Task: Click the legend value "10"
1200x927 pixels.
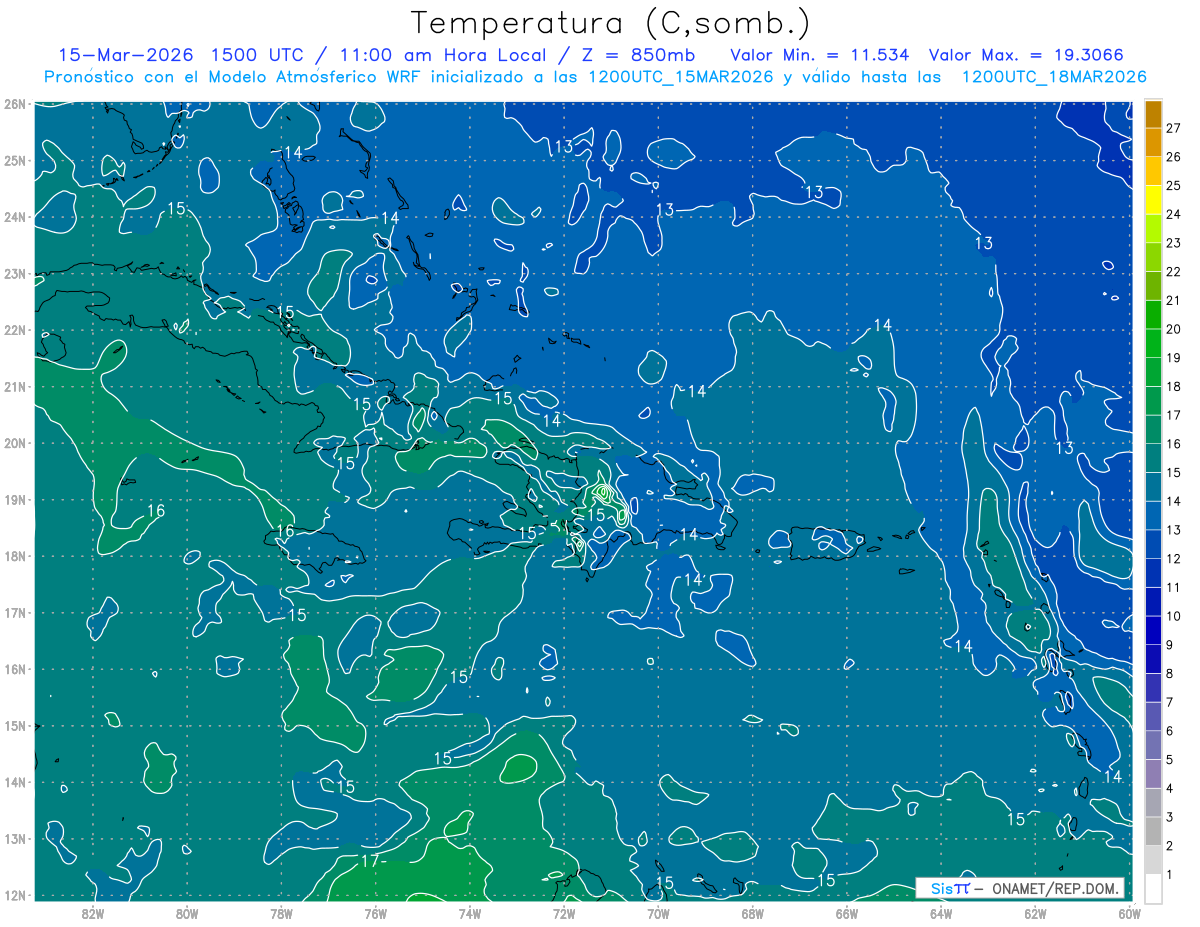Action: coord(1173,616)
